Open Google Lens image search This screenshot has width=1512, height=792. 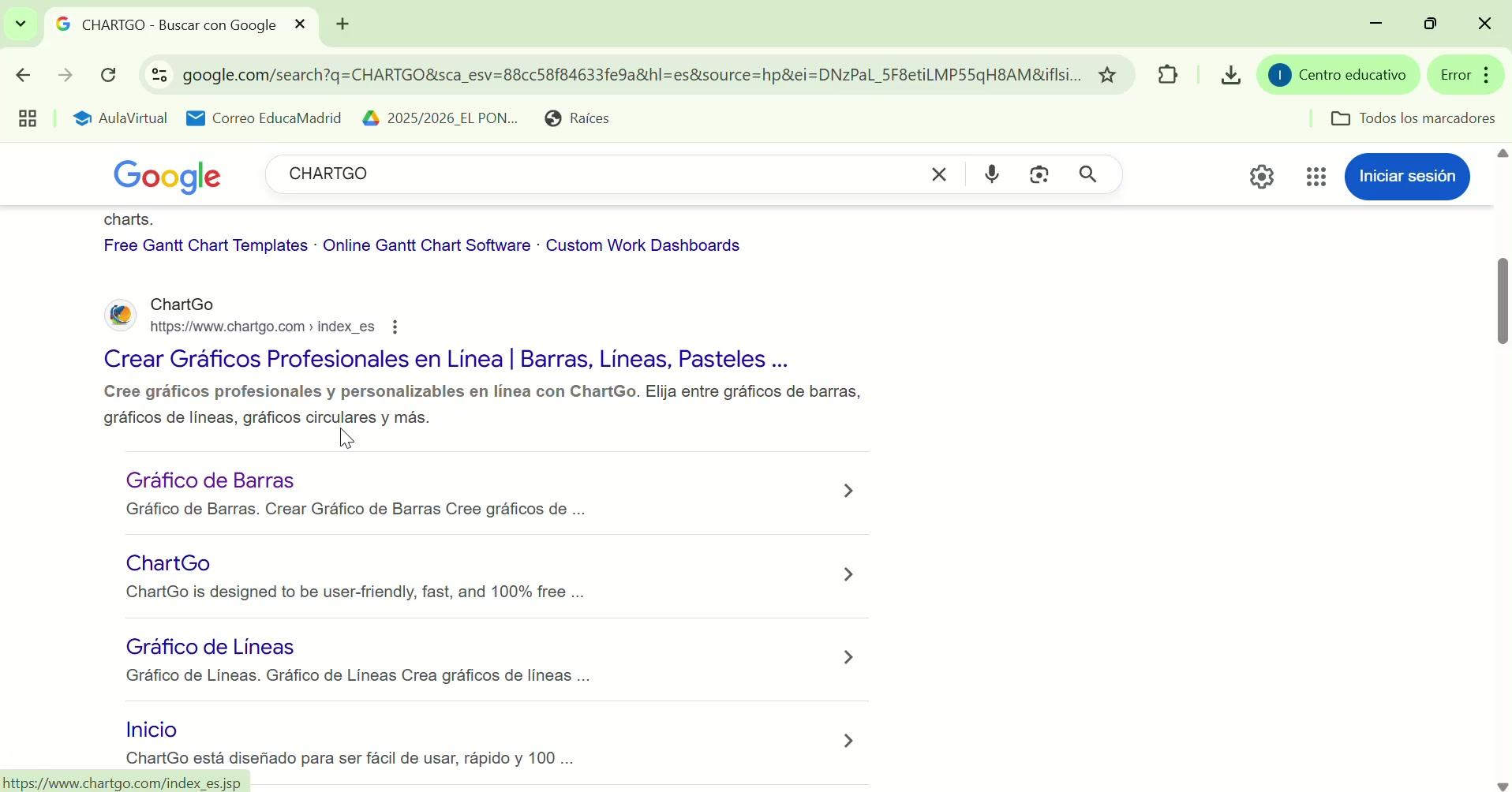click(x=1041, y=174)
